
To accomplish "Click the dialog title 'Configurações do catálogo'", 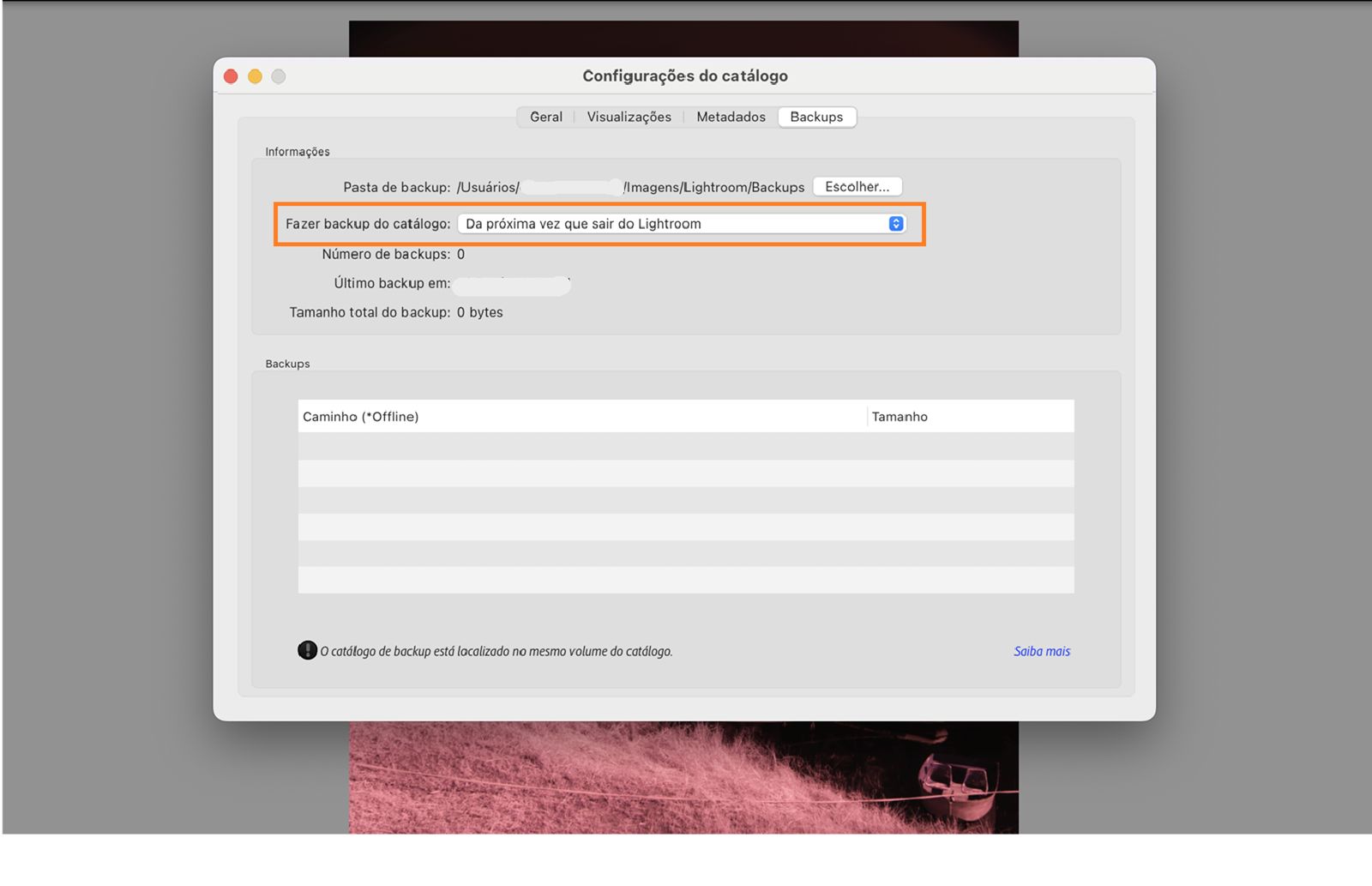I will point(685,75).
